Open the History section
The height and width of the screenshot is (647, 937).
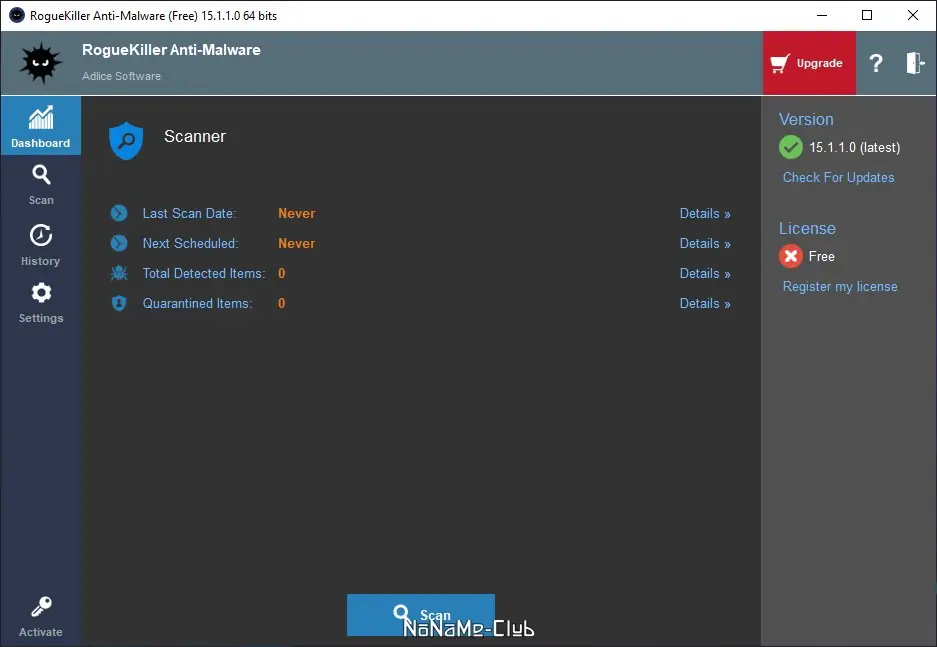coord(41,245)
